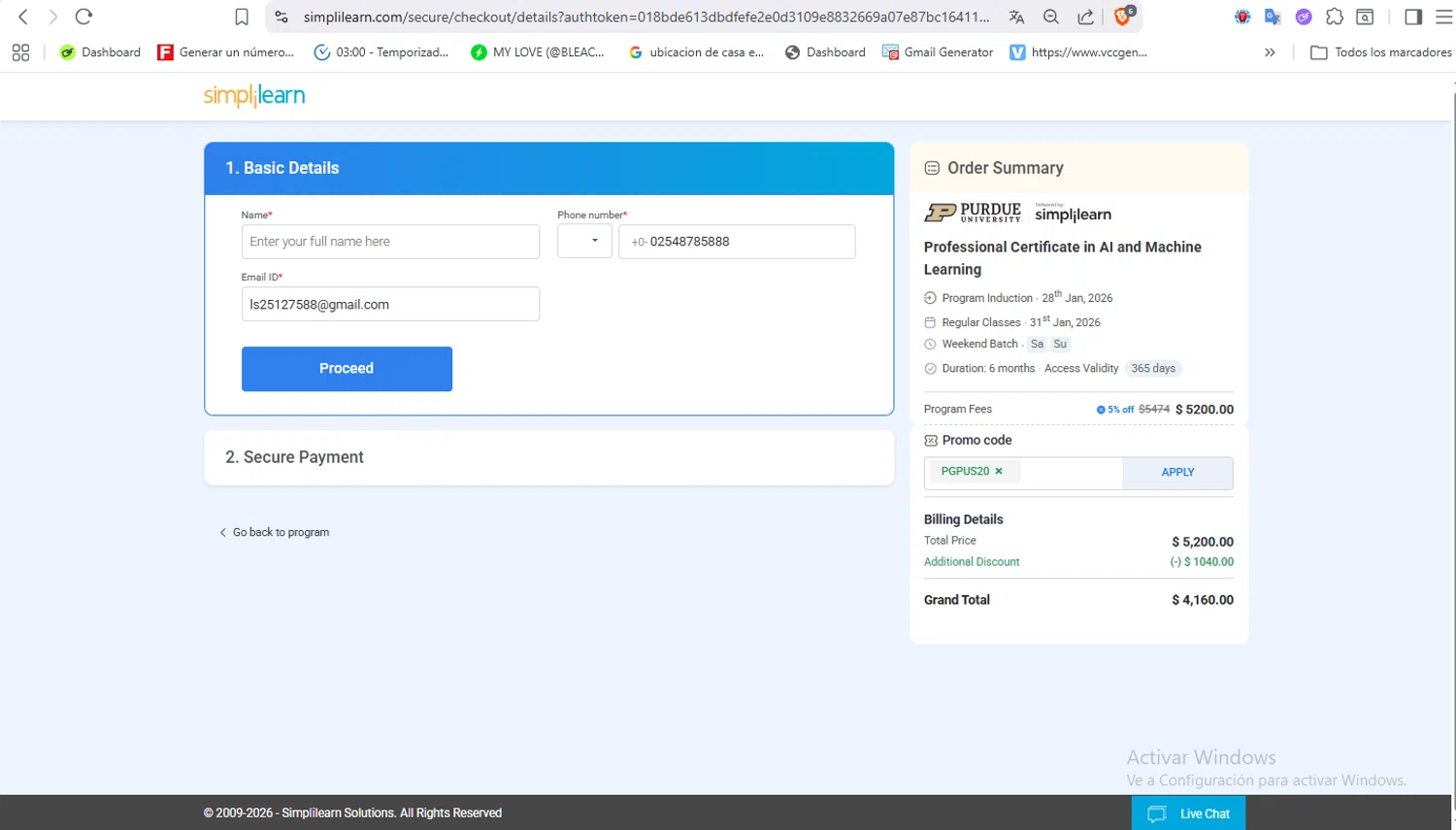Viewport: 1456px width, 830px height.
Task: Click the purple extension icon in toolbar
Action: point(1304,17)
